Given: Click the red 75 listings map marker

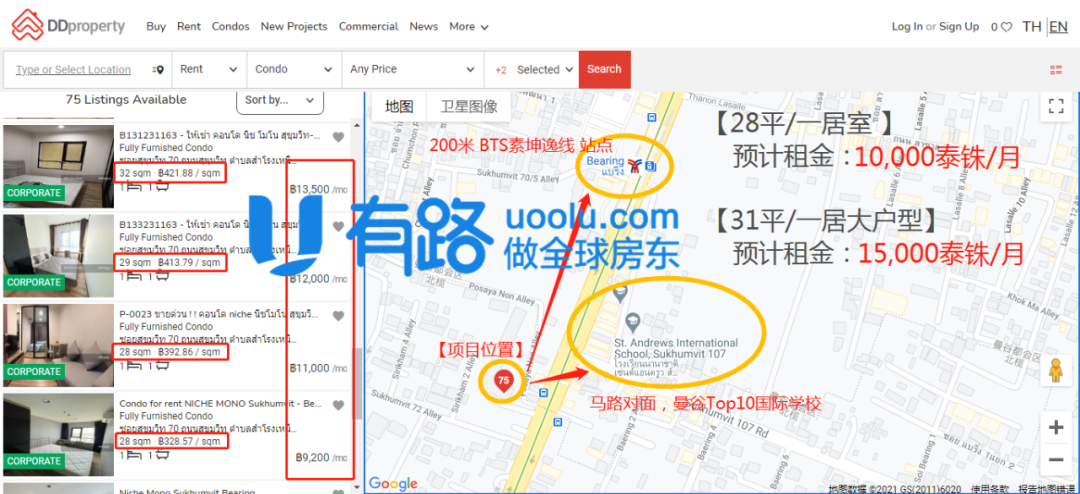Looking at the screenshot, I should pyautogui.click(x=503, y=382).
